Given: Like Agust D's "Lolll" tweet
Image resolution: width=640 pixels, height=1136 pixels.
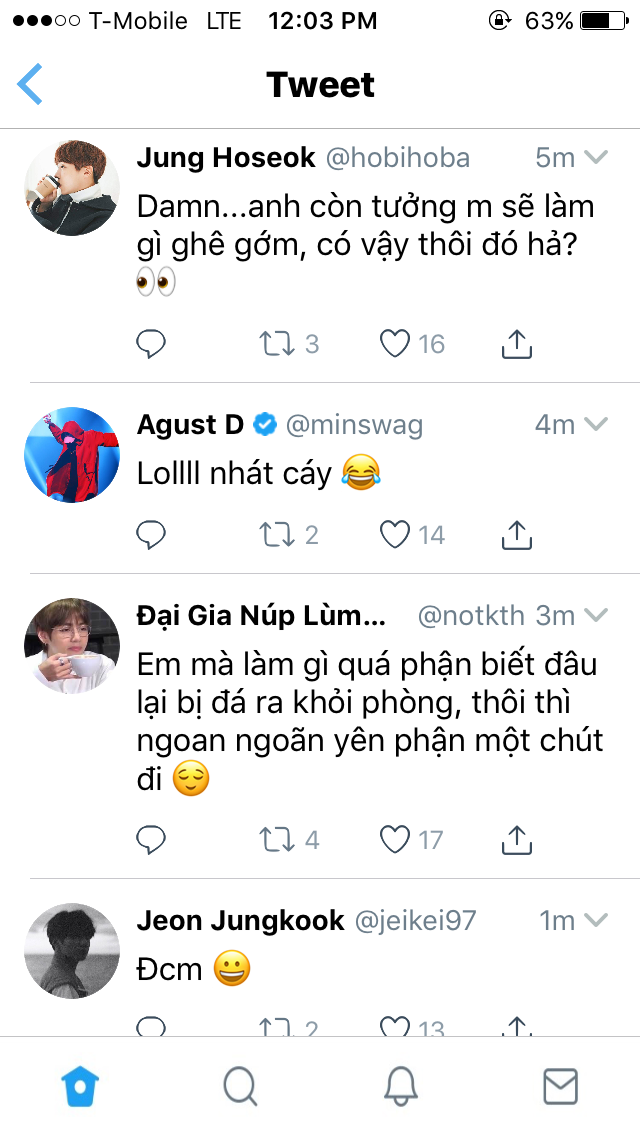Looking at the screenshot, I should coord(396,535).
